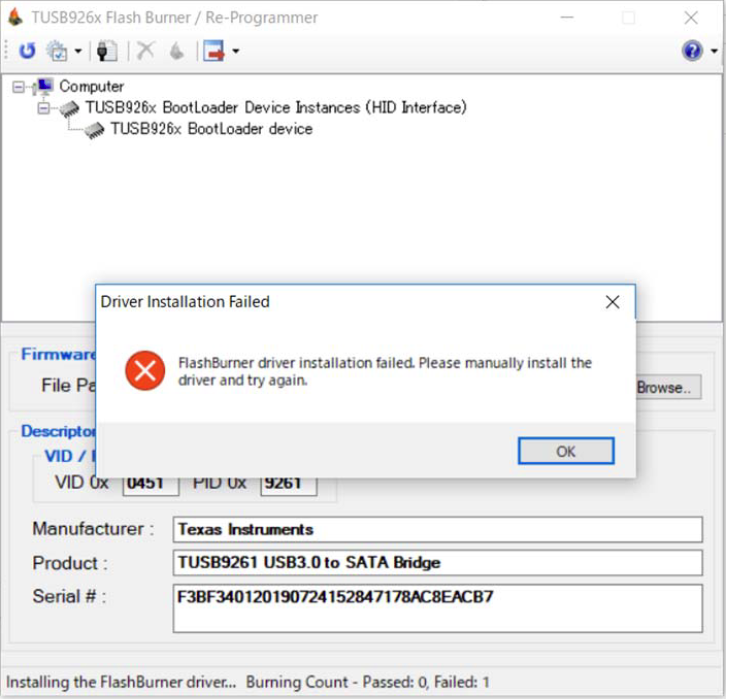This screenshot has height=699, width=733.
Task: Select the TUSB926x BootLoader device item
Action: point(211,129)
